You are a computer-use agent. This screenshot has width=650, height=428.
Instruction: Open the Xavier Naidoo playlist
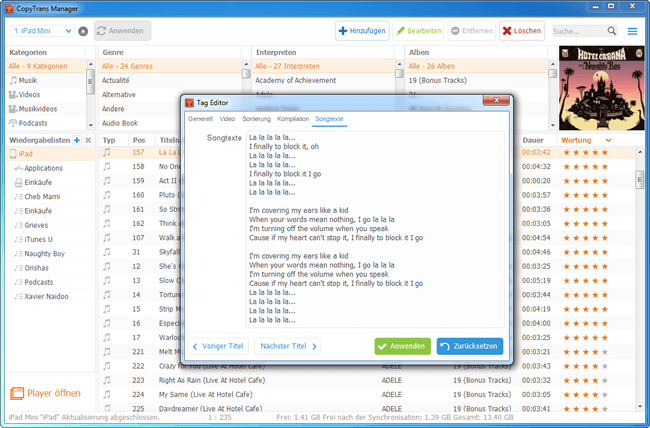click(51, 297)
